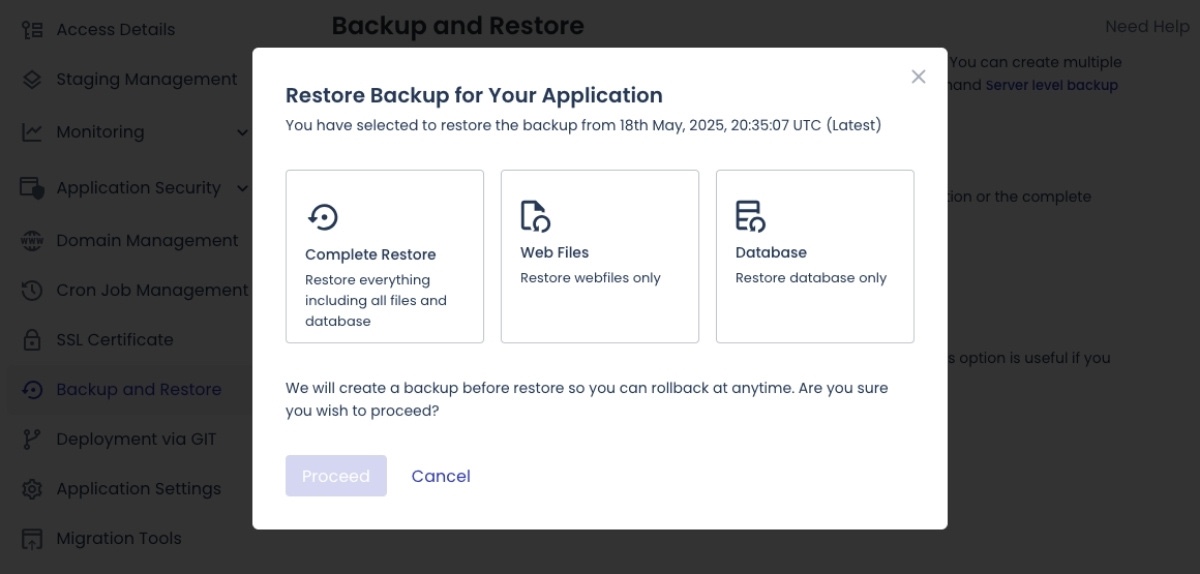
Task: Click the Monitoring chart icon
Action: [x=32, y=132]
